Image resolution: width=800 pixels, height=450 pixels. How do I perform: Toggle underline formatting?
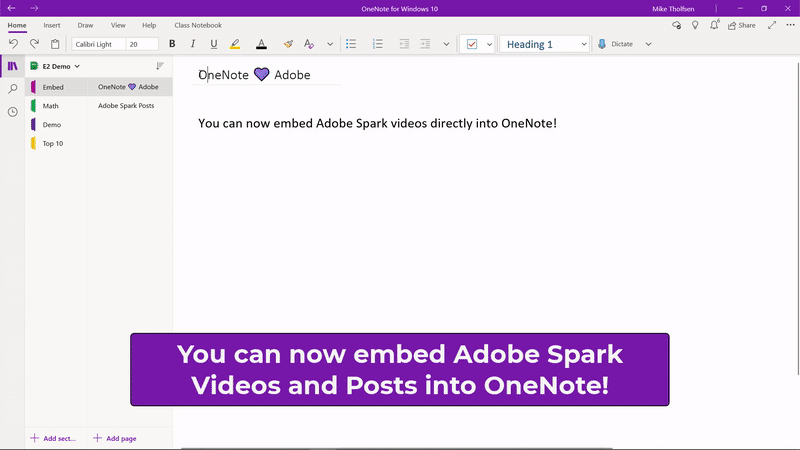(x=213, y=44)
